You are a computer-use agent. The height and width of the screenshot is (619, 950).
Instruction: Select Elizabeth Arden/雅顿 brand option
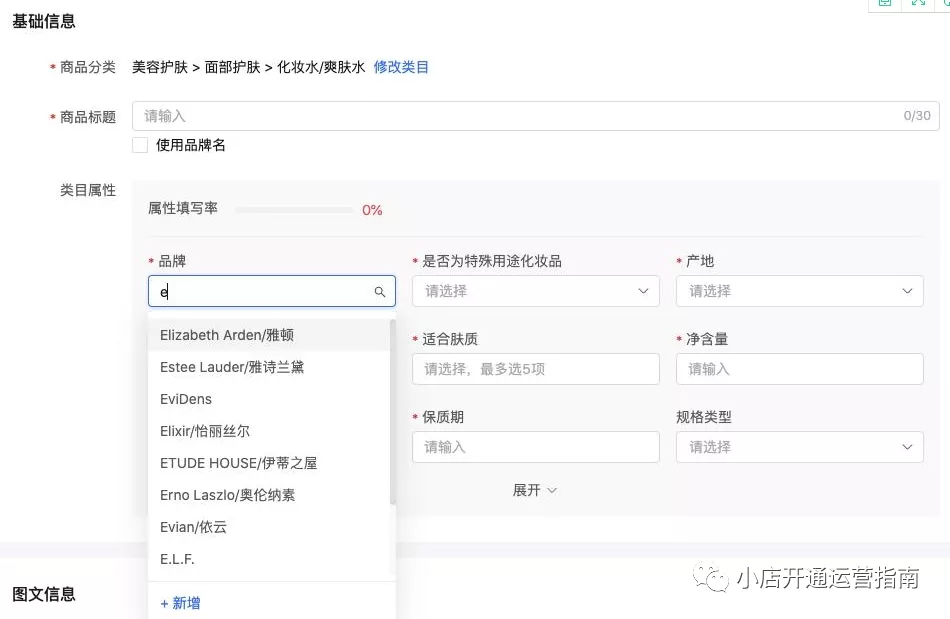(x=269, y=335)
